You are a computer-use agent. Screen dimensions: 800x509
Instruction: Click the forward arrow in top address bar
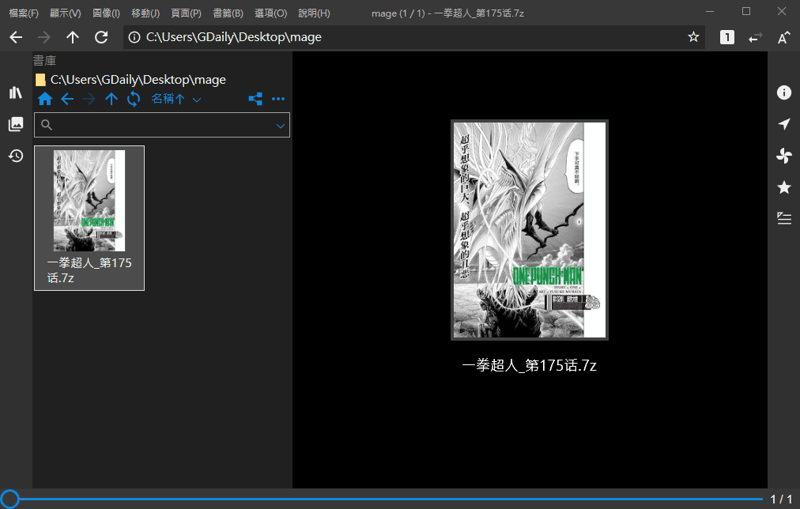44,37
